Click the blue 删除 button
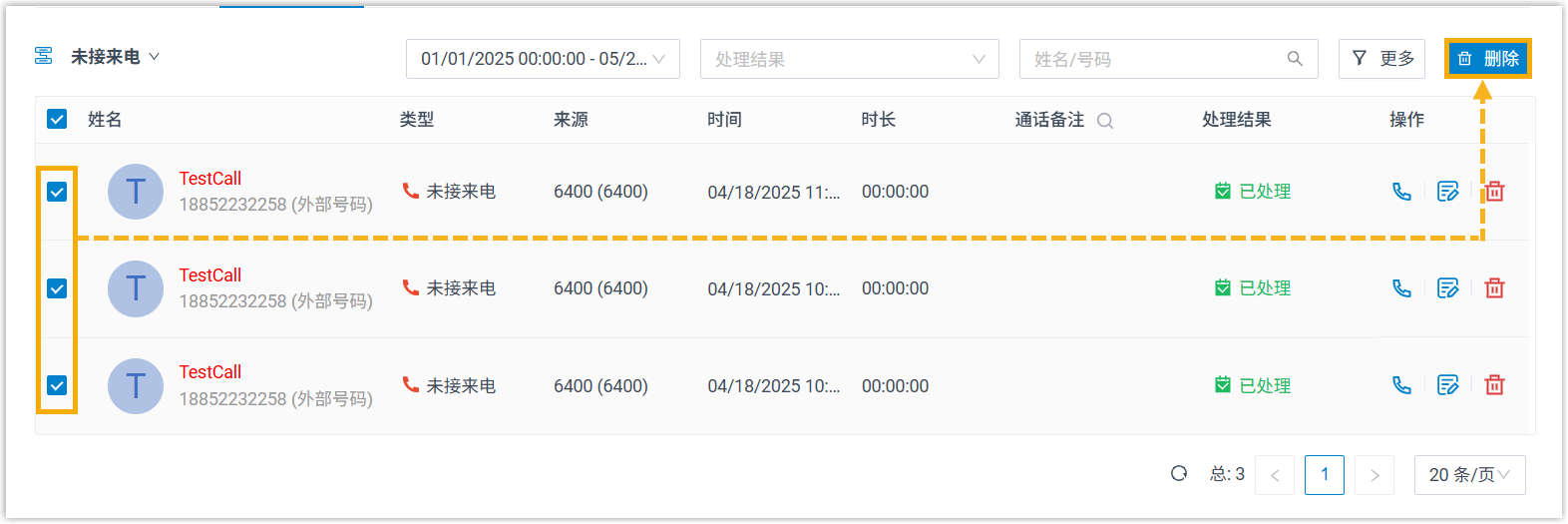 coord(1487,59)
